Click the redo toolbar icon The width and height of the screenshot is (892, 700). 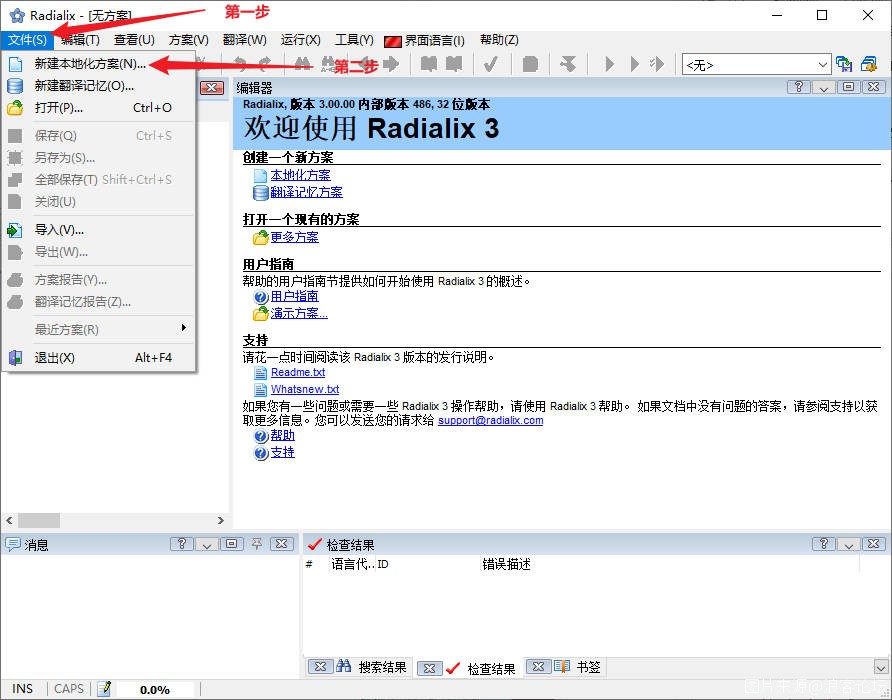pos(264,64)
